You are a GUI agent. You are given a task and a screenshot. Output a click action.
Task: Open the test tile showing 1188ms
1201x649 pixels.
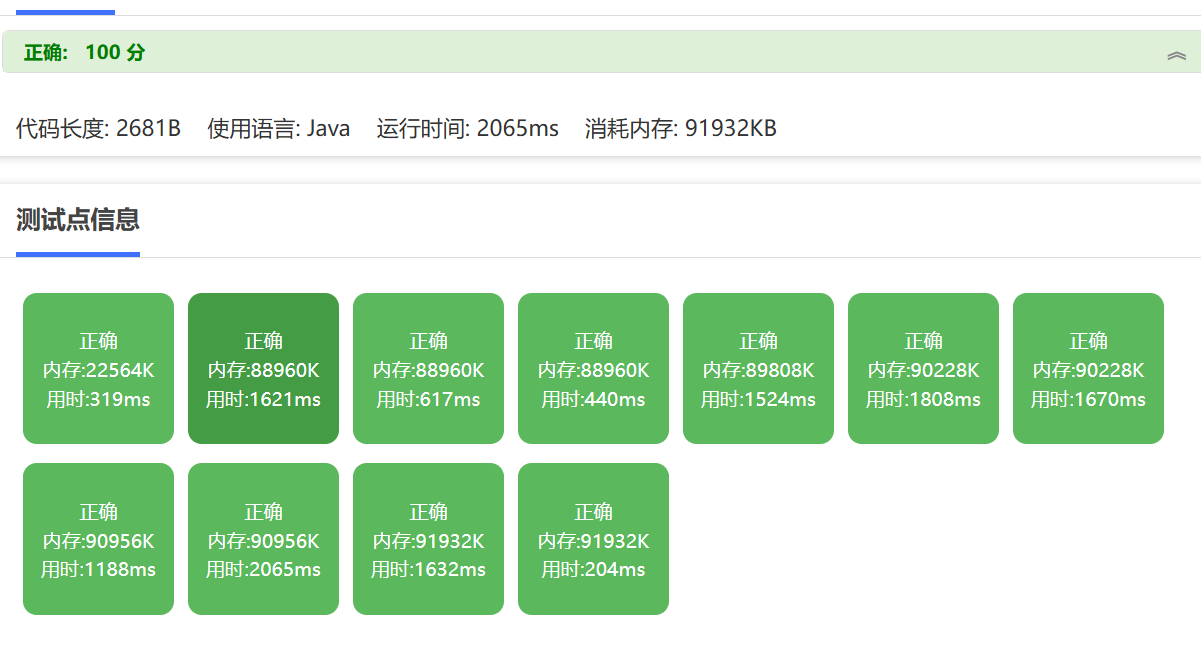tap(98, 539)
